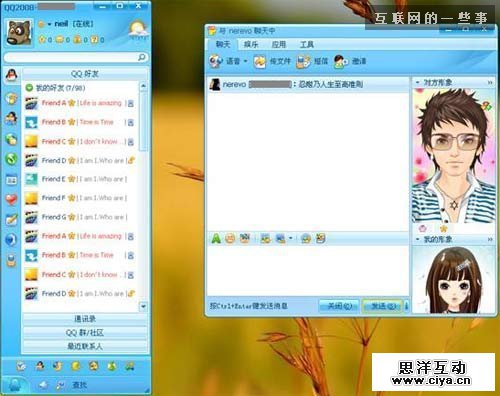The image size is (500, 396).
Task: Click the 关闭(C) close button
Action: point(339,306)
